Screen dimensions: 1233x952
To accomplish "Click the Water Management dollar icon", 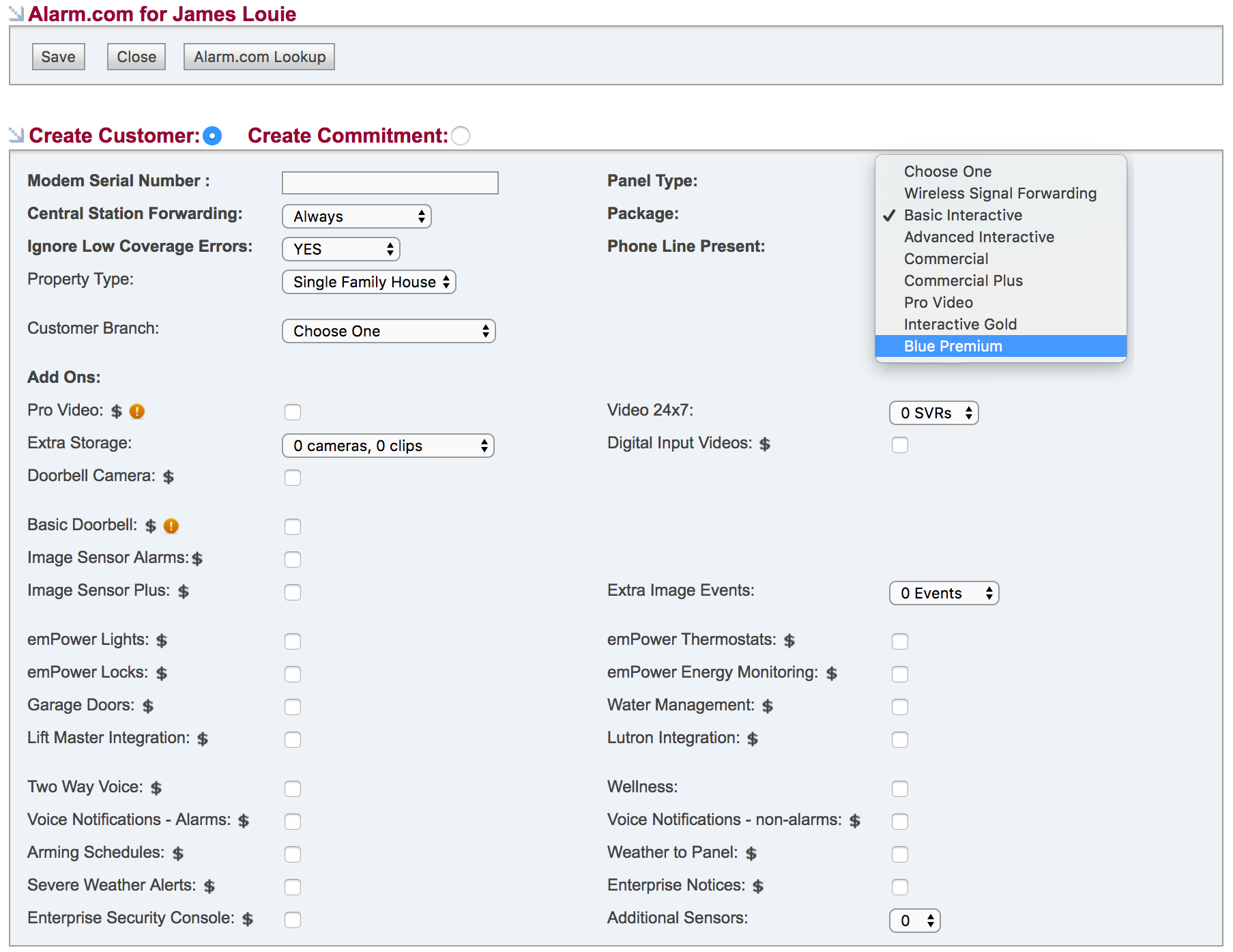I will [768, 706].
